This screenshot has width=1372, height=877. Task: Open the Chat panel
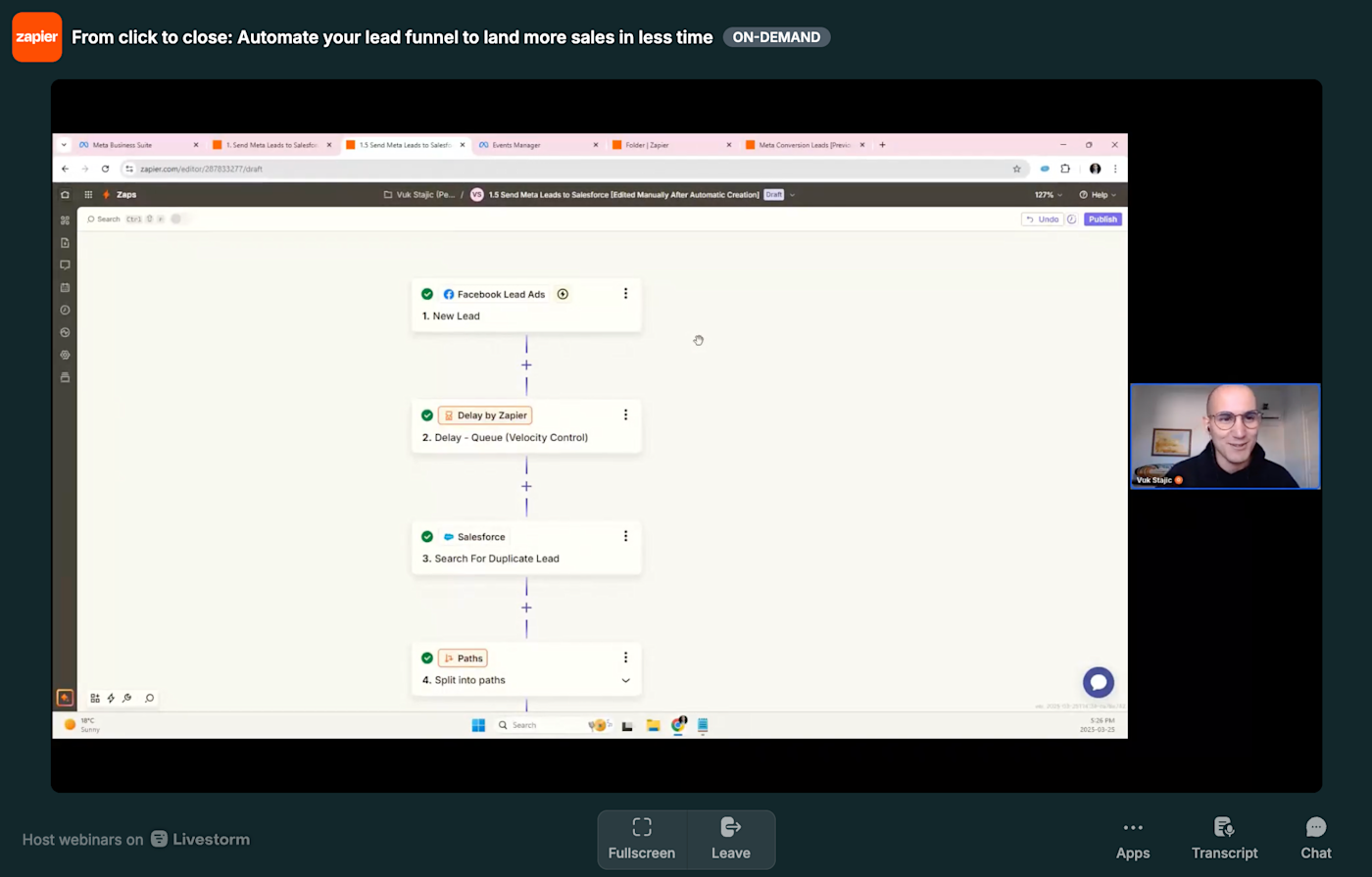coord(1316,840)
